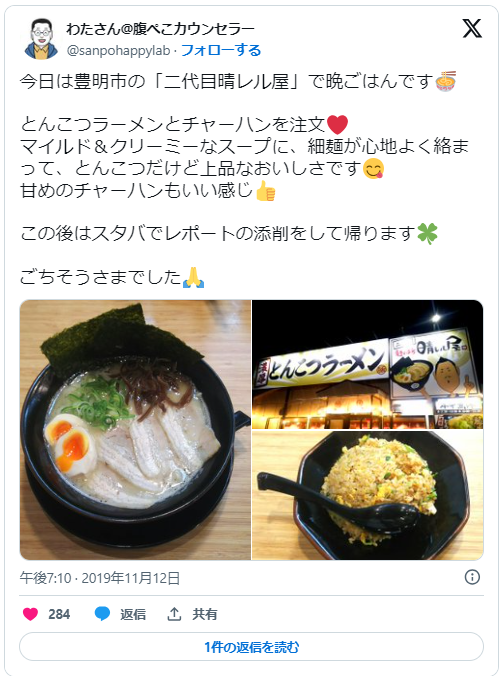
Task: Click フォローする to follow the account
Action: (221, 50)
